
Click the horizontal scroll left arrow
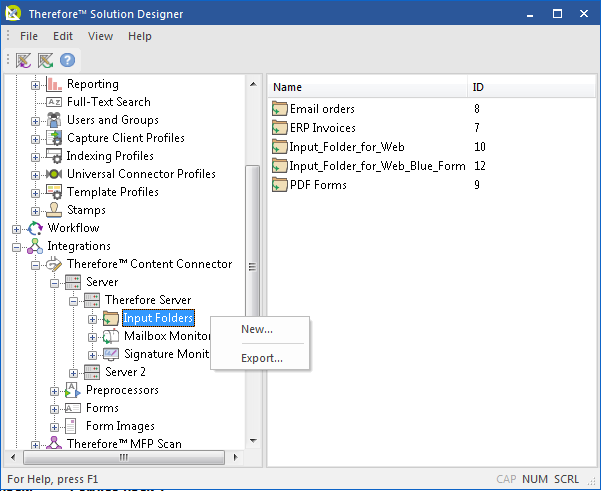(x=13, y=457)
